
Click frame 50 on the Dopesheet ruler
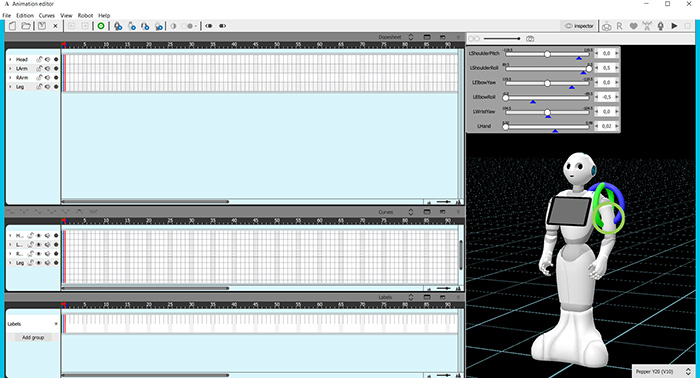tap(277, 45)
